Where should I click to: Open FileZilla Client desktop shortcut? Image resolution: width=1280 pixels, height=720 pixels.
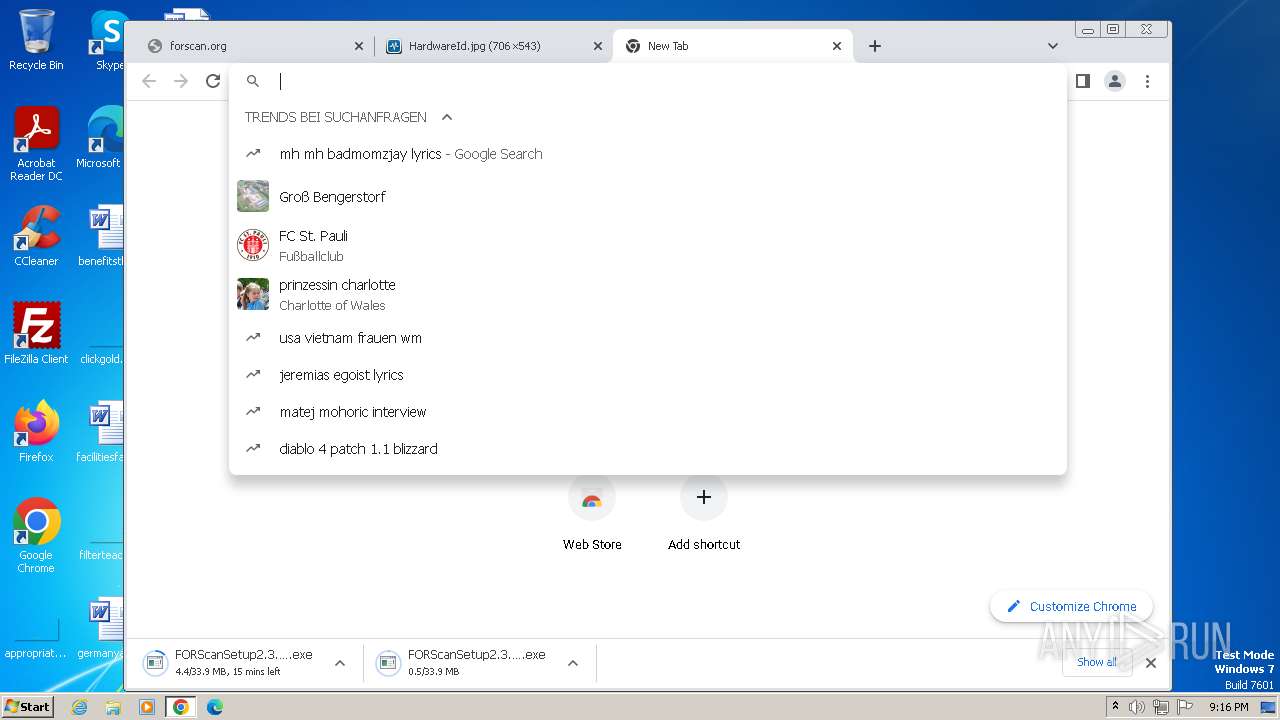pyautogui.click(x=36, y=333)
